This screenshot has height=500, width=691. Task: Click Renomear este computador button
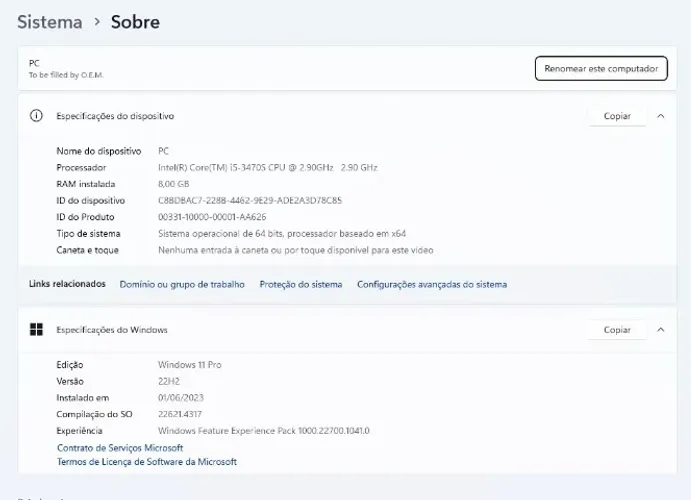[x=601, y=68]
